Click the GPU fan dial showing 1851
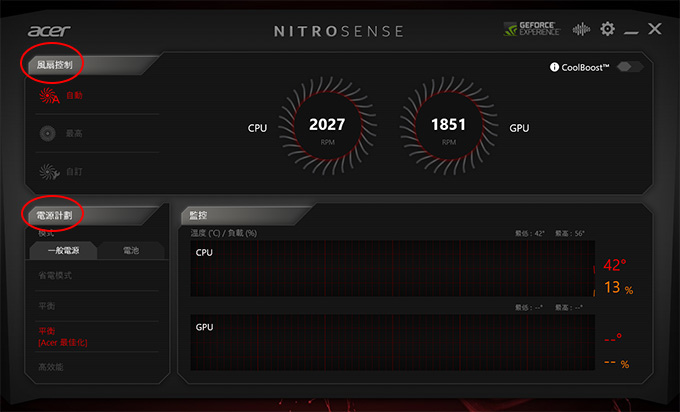Image resolution: width=680 pixels, height=412 pixels. click(x=449, y=126)
